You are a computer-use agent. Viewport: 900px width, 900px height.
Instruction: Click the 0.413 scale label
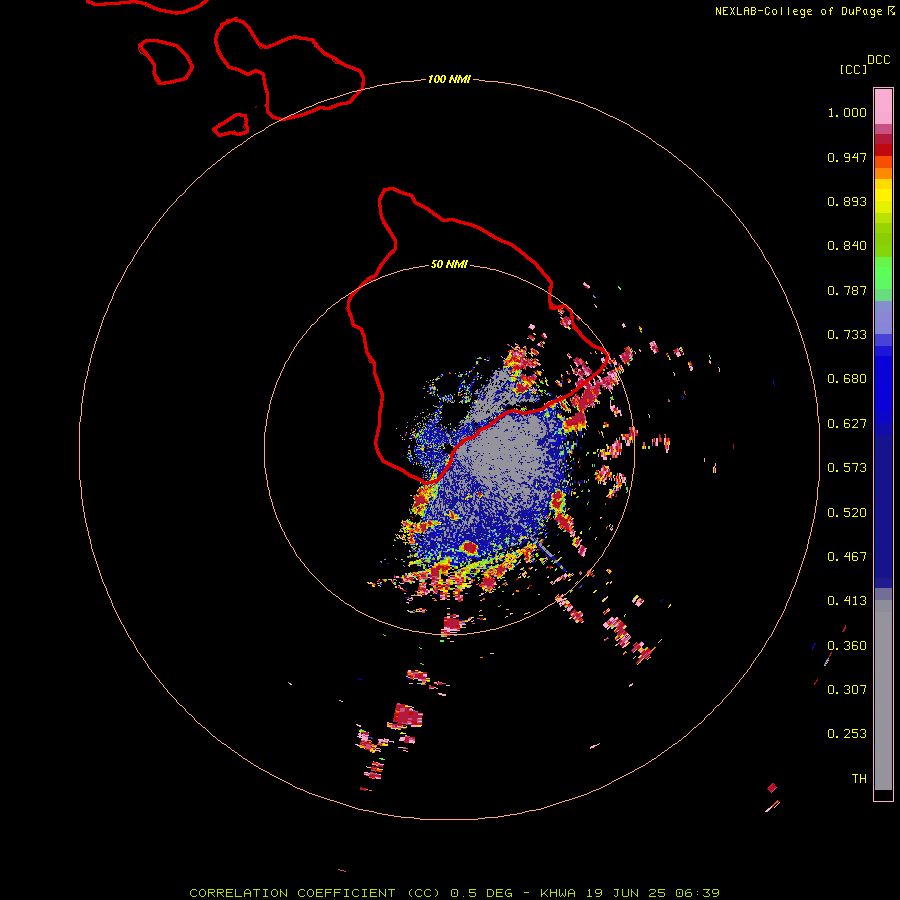click(847, 601)
